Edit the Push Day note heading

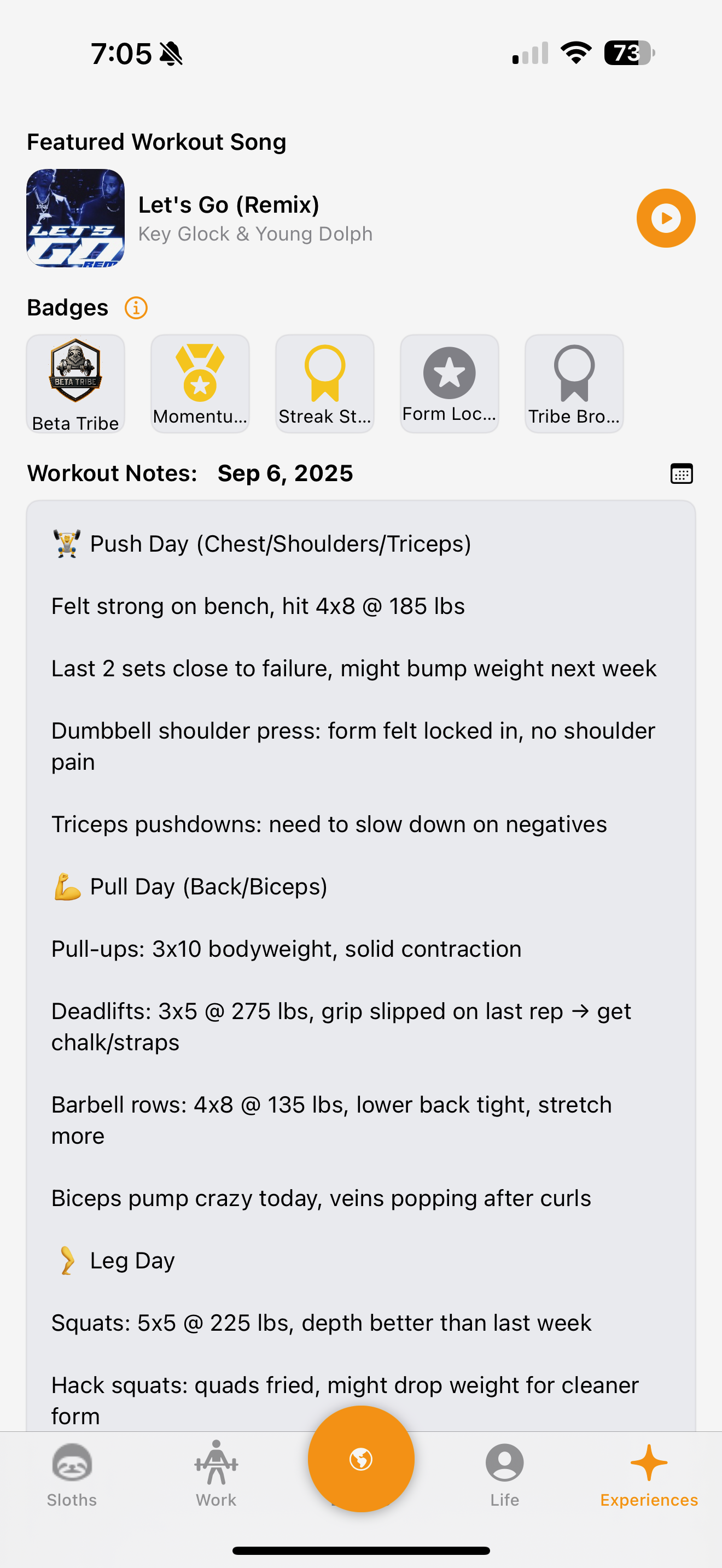tap(262, 543)
